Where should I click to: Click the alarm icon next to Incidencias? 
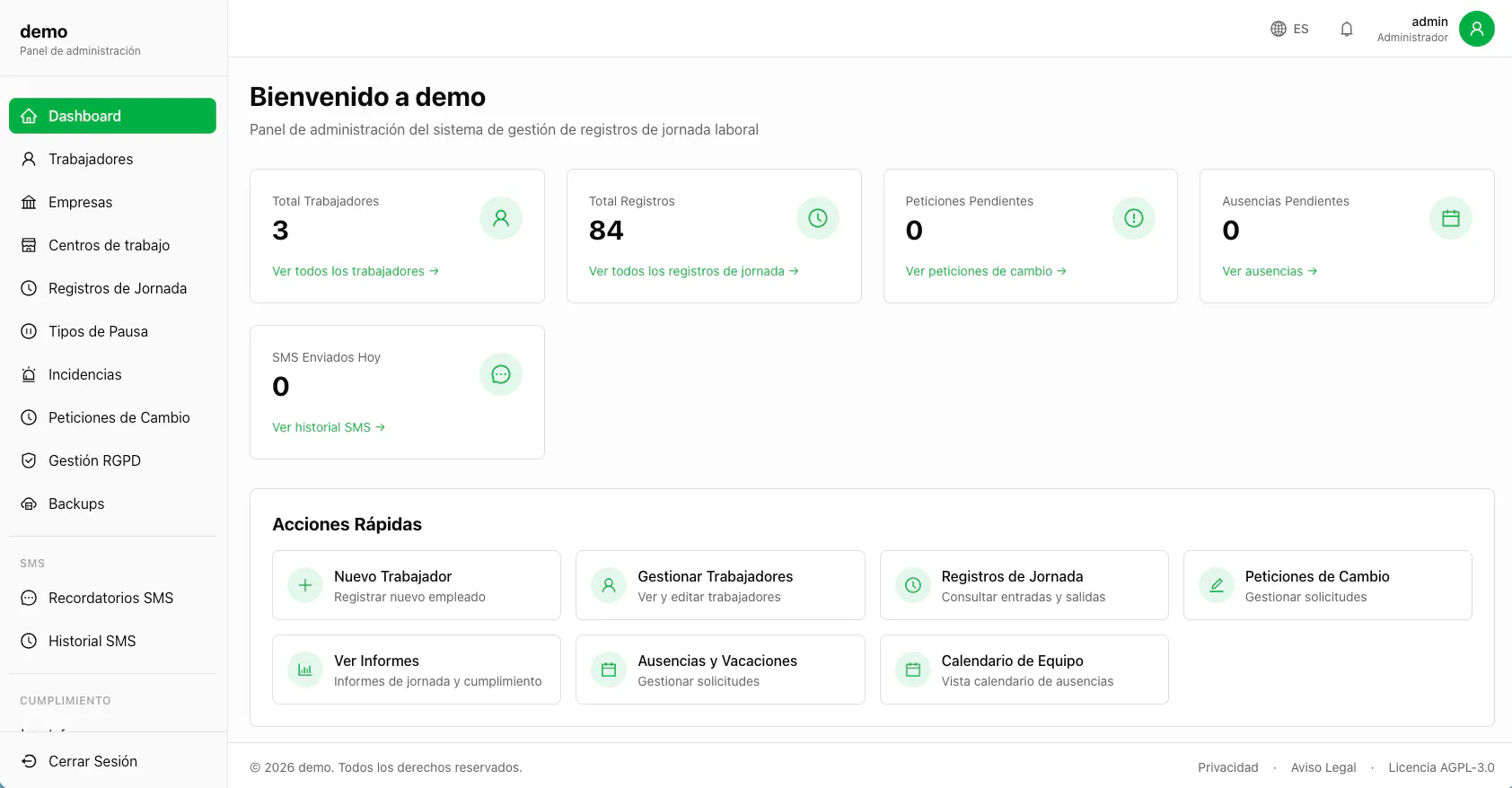pos(29,374)
